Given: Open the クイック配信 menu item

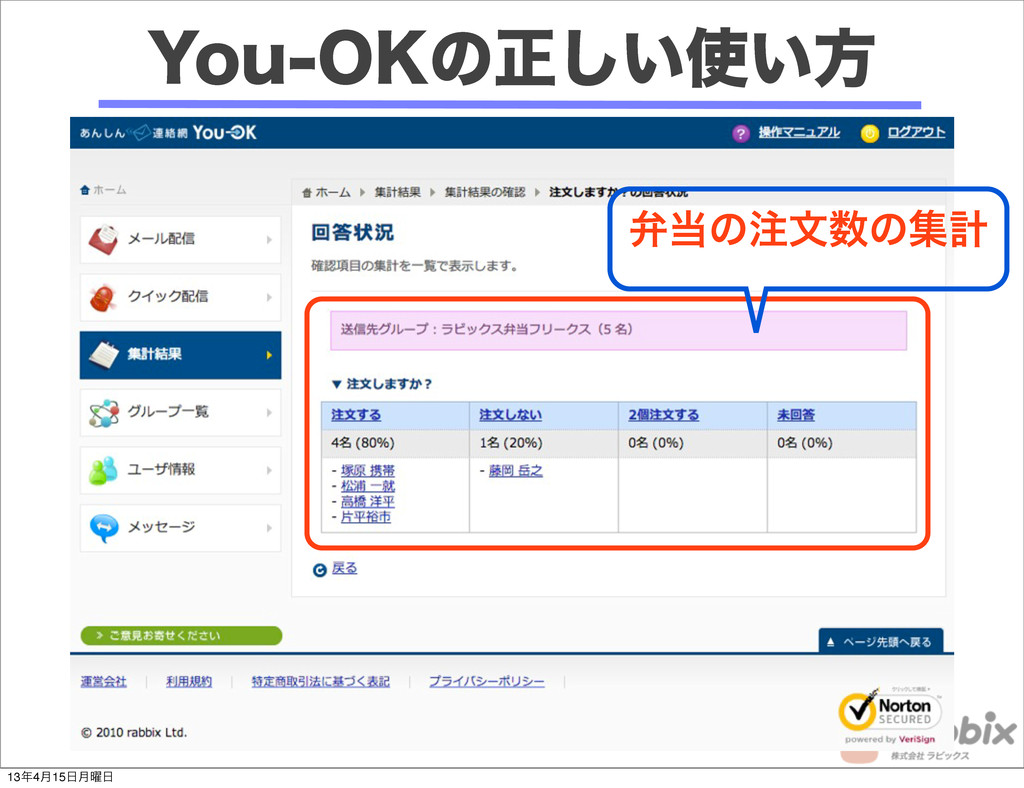Looking at the screenshot, I should point(180,297).
